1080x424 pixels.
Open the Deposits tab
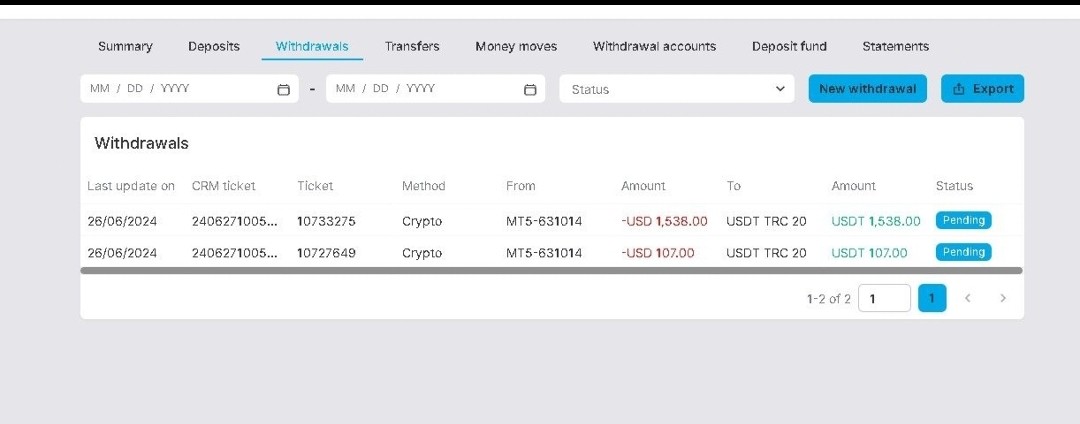click(214, 46)
